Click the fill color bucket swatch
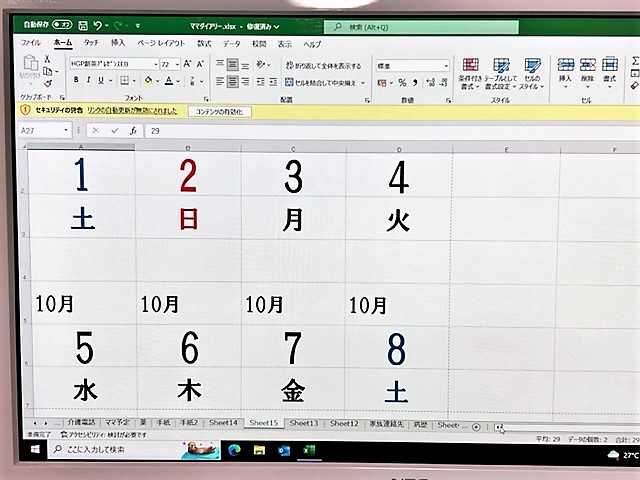Screen dimensions: 640x480 tap(149, 80)
